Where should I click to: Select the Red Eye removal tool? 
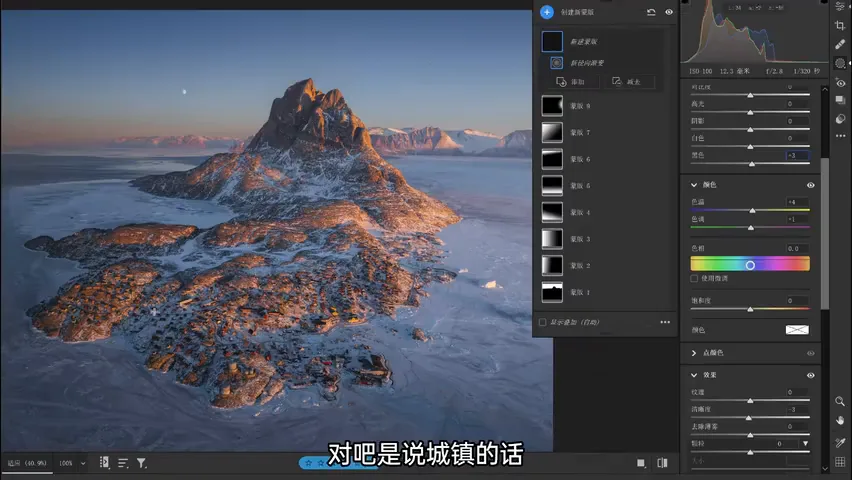(840, 83)
